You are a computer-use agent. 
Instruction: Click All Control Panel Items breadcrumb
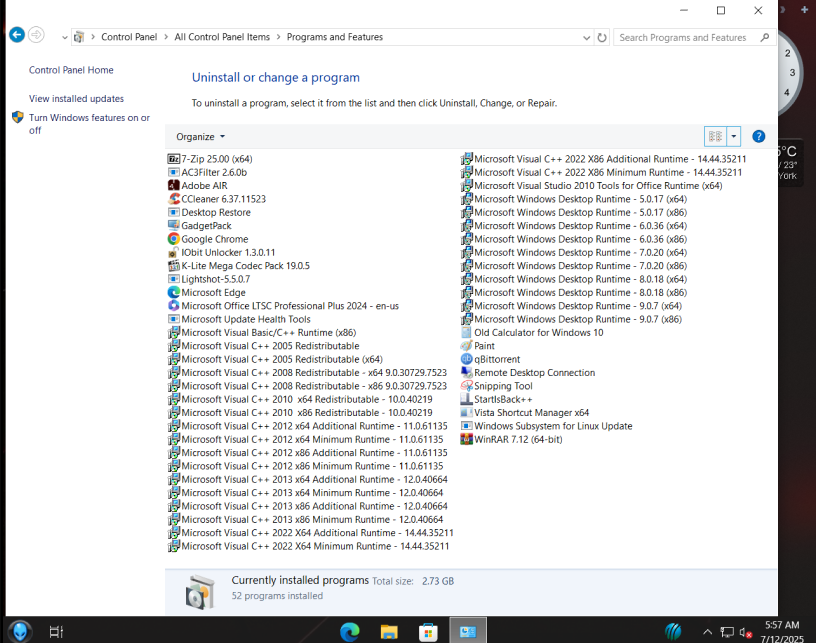click(x=222, y=37)
